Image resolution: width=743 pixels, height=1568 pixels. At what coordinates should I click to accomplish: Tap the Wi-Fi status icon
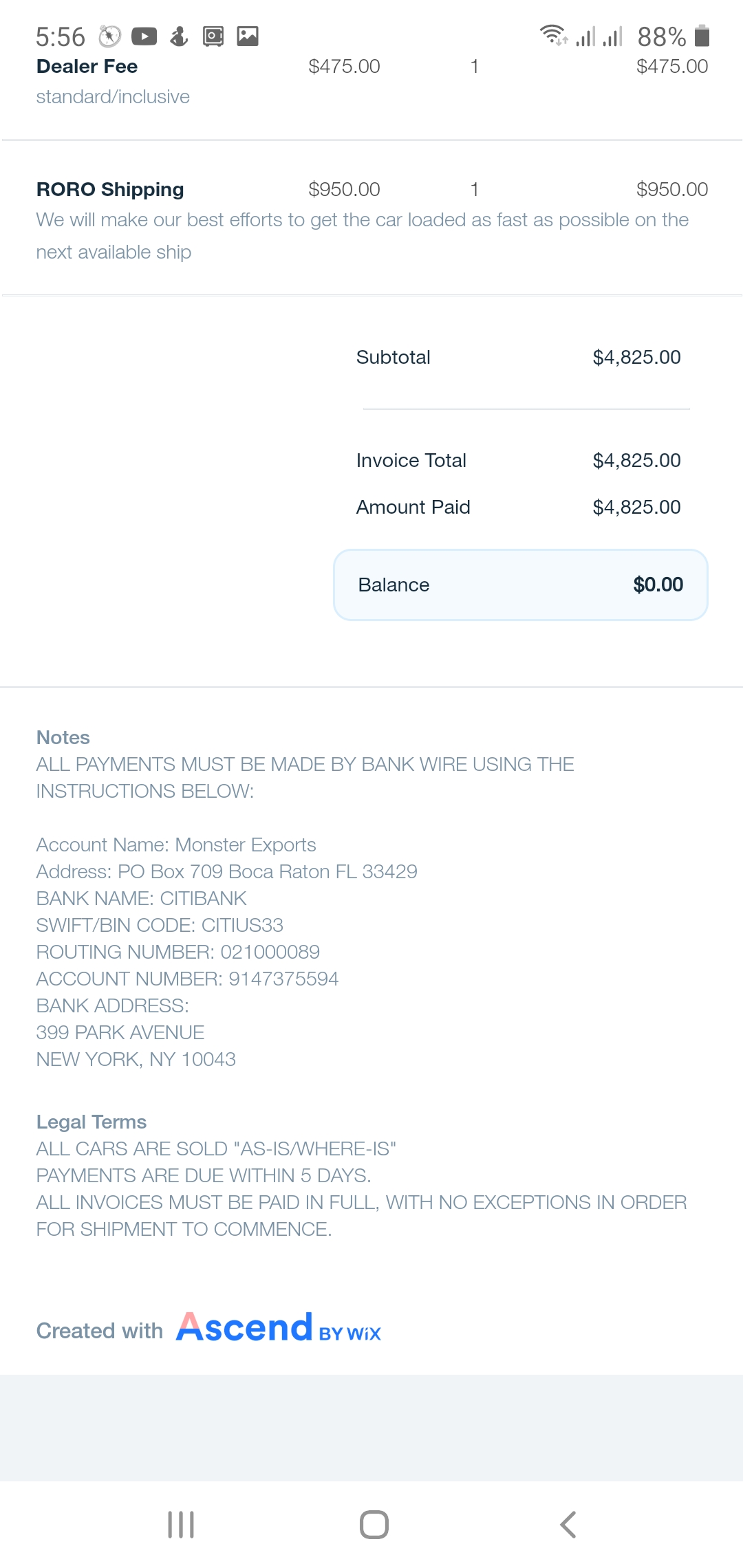click(554, 34)
